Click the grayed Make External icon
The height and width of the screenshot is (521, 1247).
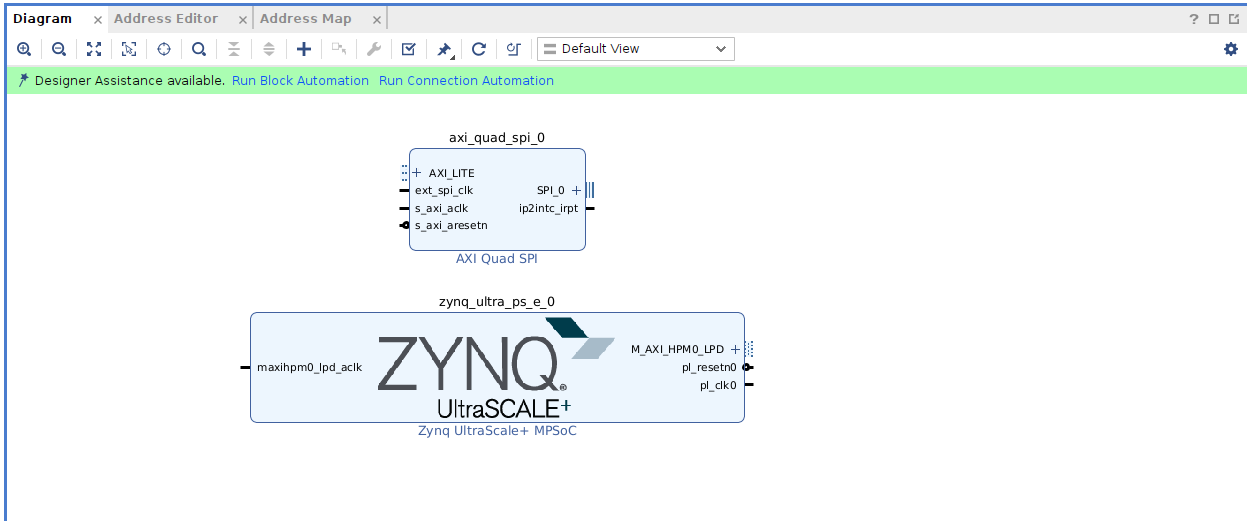point(339,49)
